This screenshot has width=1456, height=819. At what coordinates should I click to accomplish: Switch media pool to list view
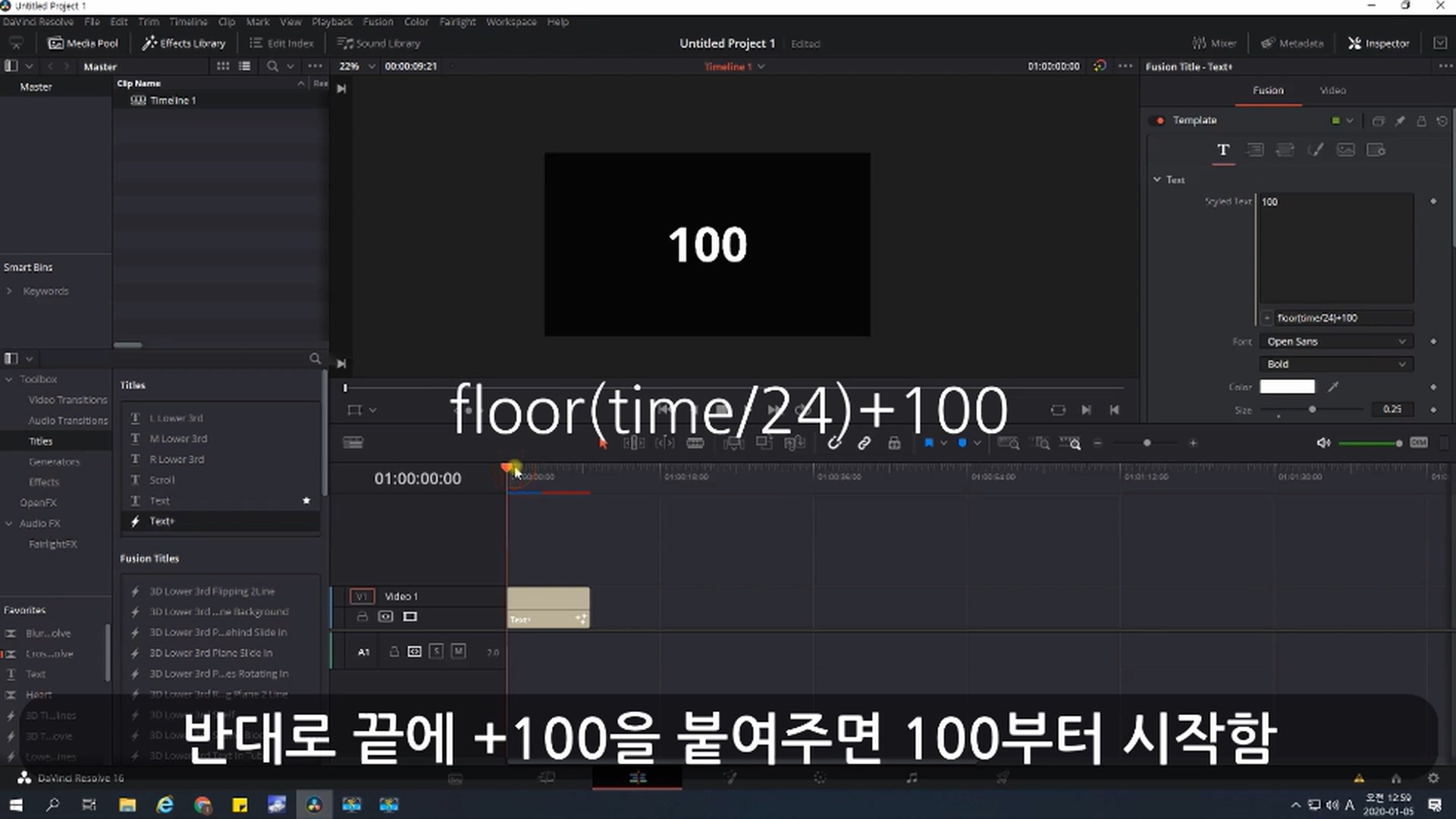pos(244,66)
